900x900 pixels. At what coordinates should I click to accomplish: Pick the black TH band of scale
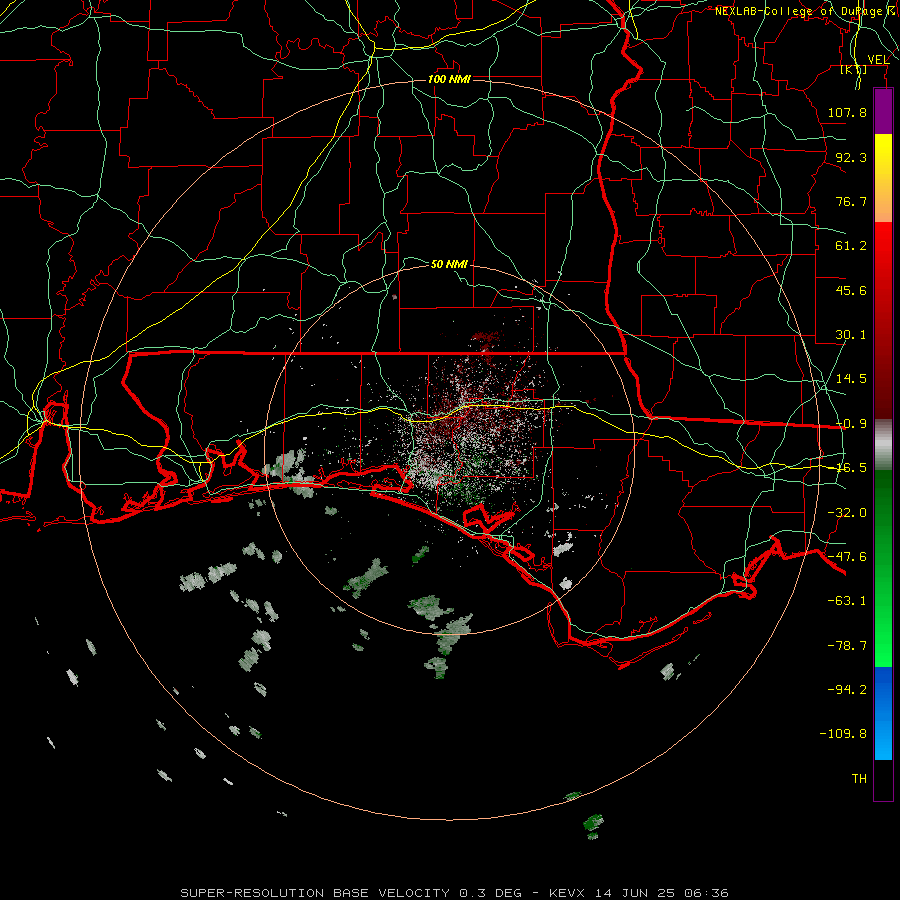point(883,779)
